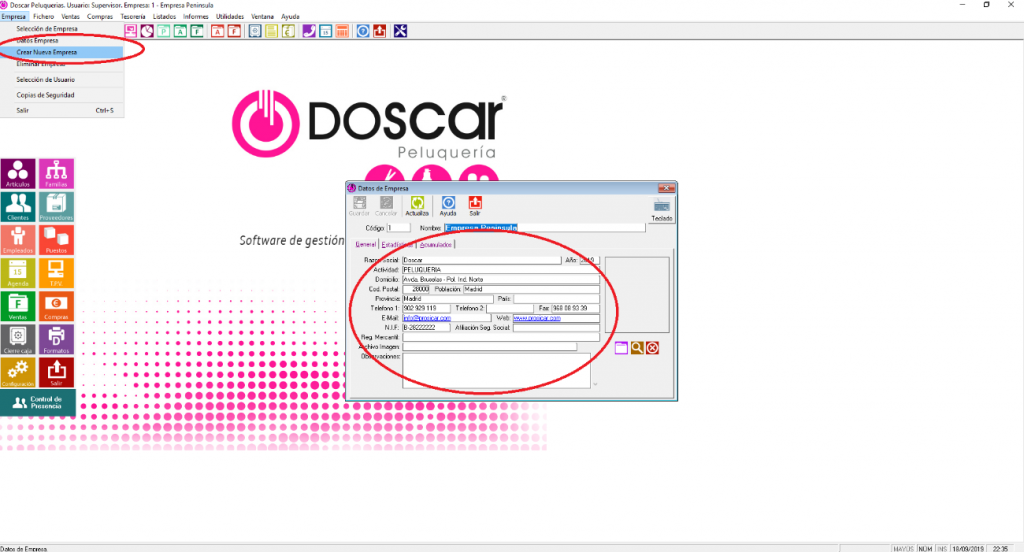Click the green A toolbar icon
Image resolution: width=1024 pixels, height=552 pixels.
180,31
